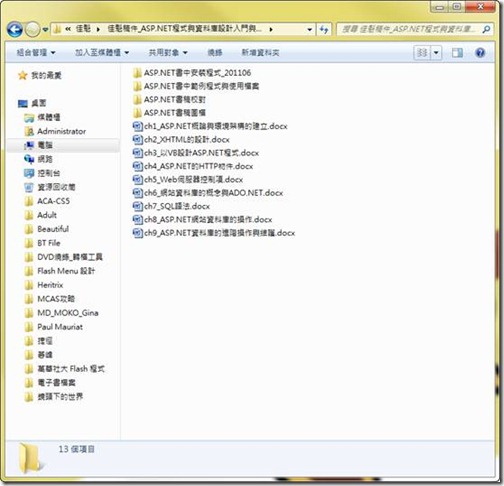Viewport: 504px width, 486px height.
Task: Select the third ASP.NET folder, just below the two ASP.NET書中 folders
Action: coord(169,99)
